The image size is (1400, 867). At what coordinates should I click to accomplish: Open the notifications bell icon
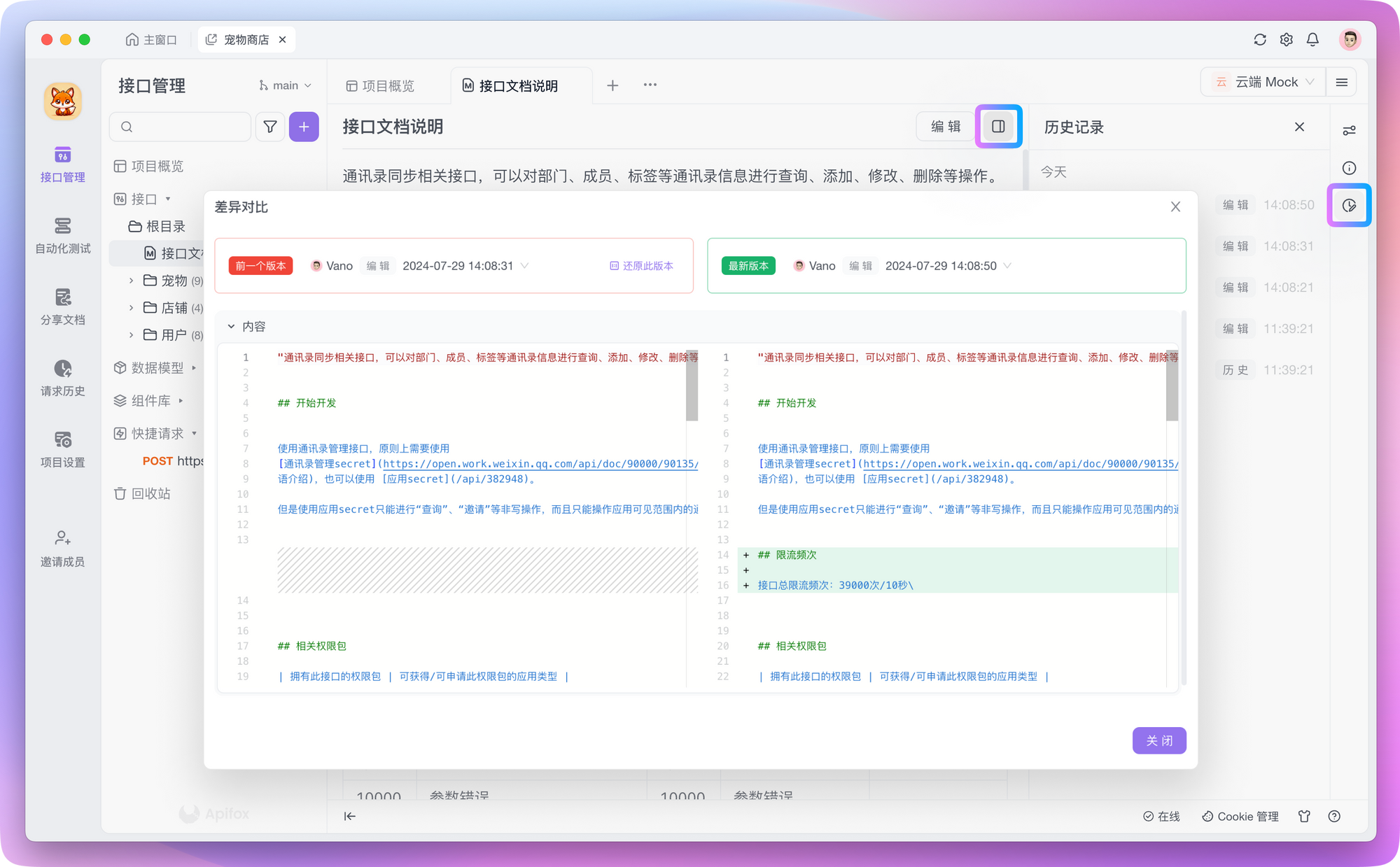tap(1312, 40)
